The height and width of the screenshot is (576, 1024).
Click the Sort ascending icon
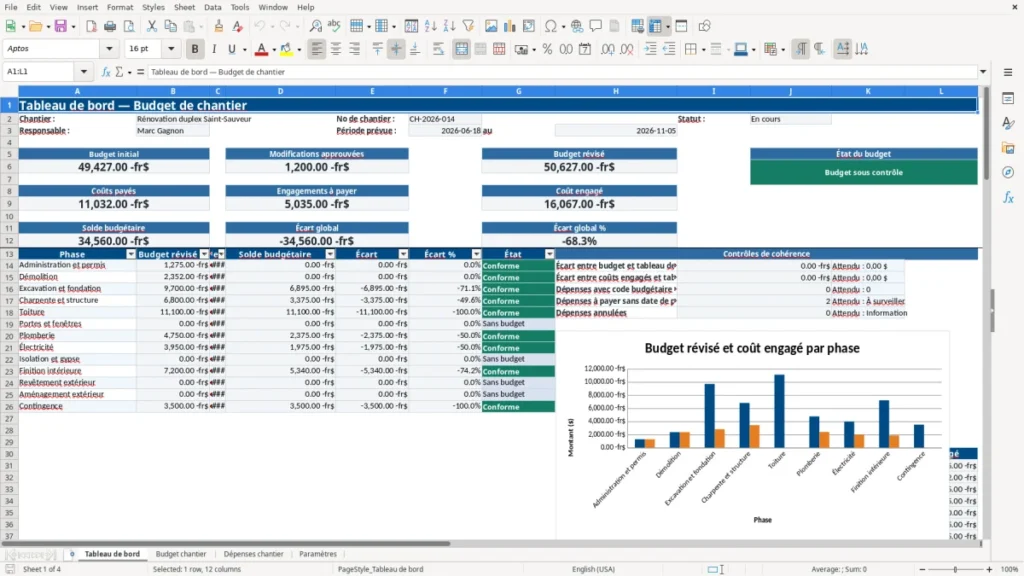pyautogui.click(x=430, y=26)
